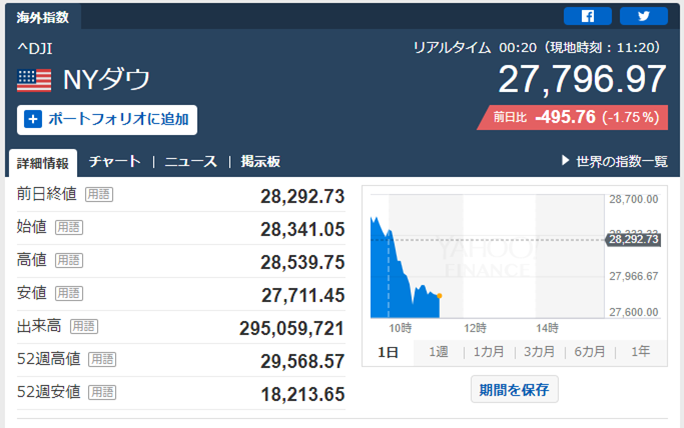684x428 pixels.
Task: Add NYダウ to portfolio
Action: coord(107,120)
